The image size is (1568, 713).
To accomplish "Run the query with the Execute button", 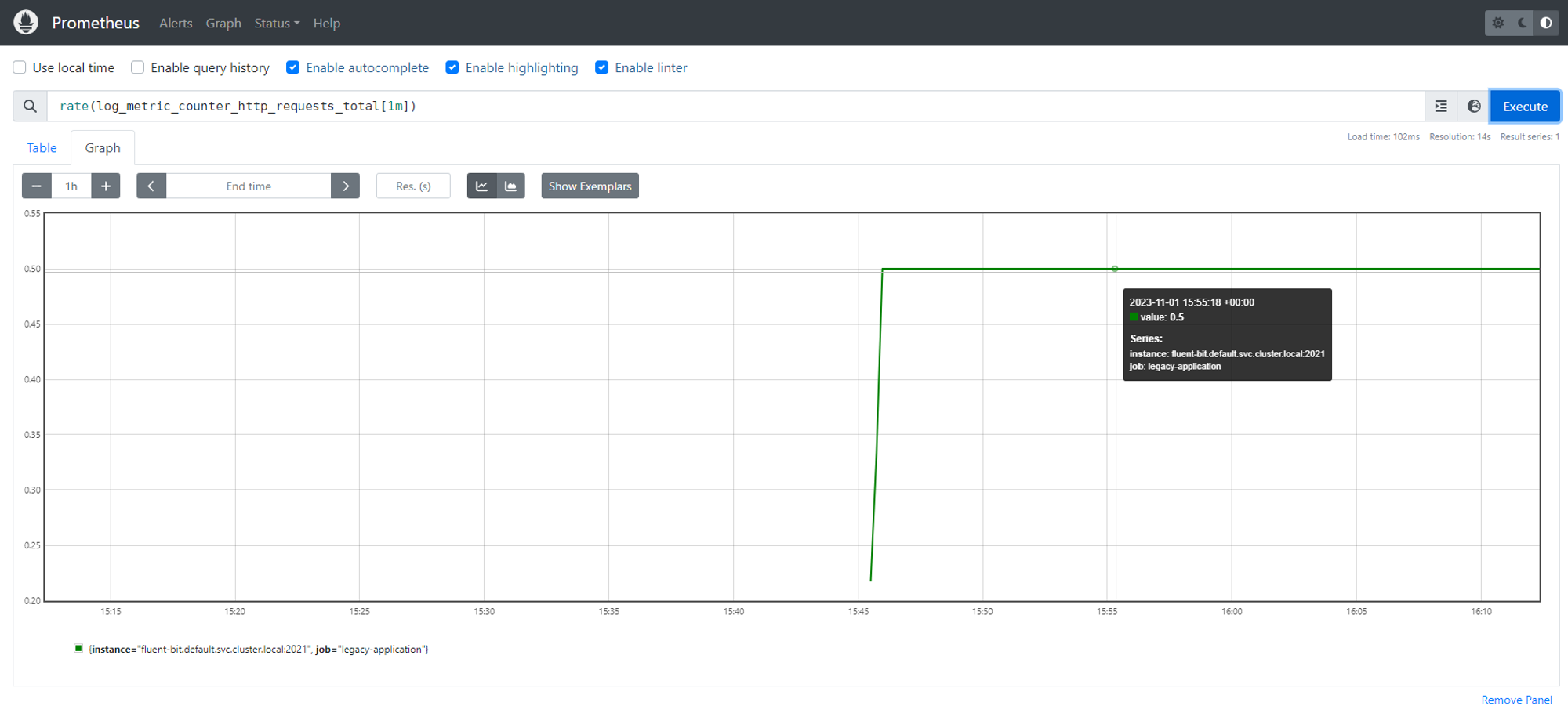I will (1525, 107).
